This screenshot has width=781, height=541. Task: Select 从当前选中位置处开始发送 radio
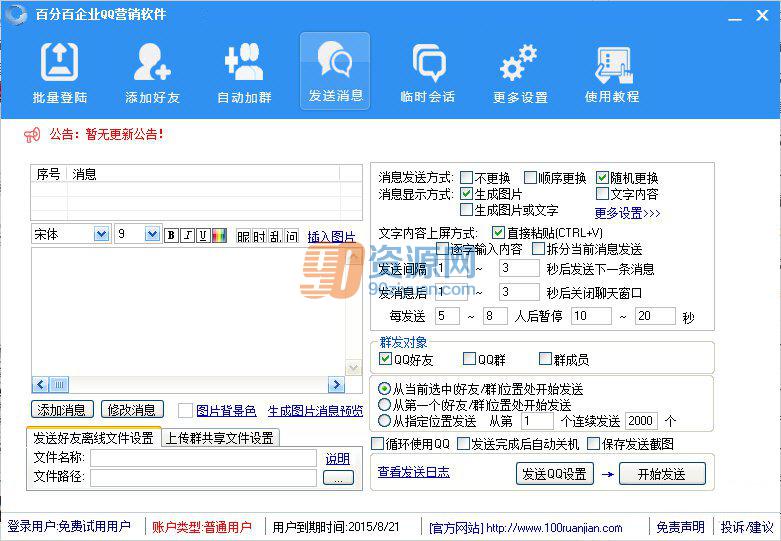(385, 389)
